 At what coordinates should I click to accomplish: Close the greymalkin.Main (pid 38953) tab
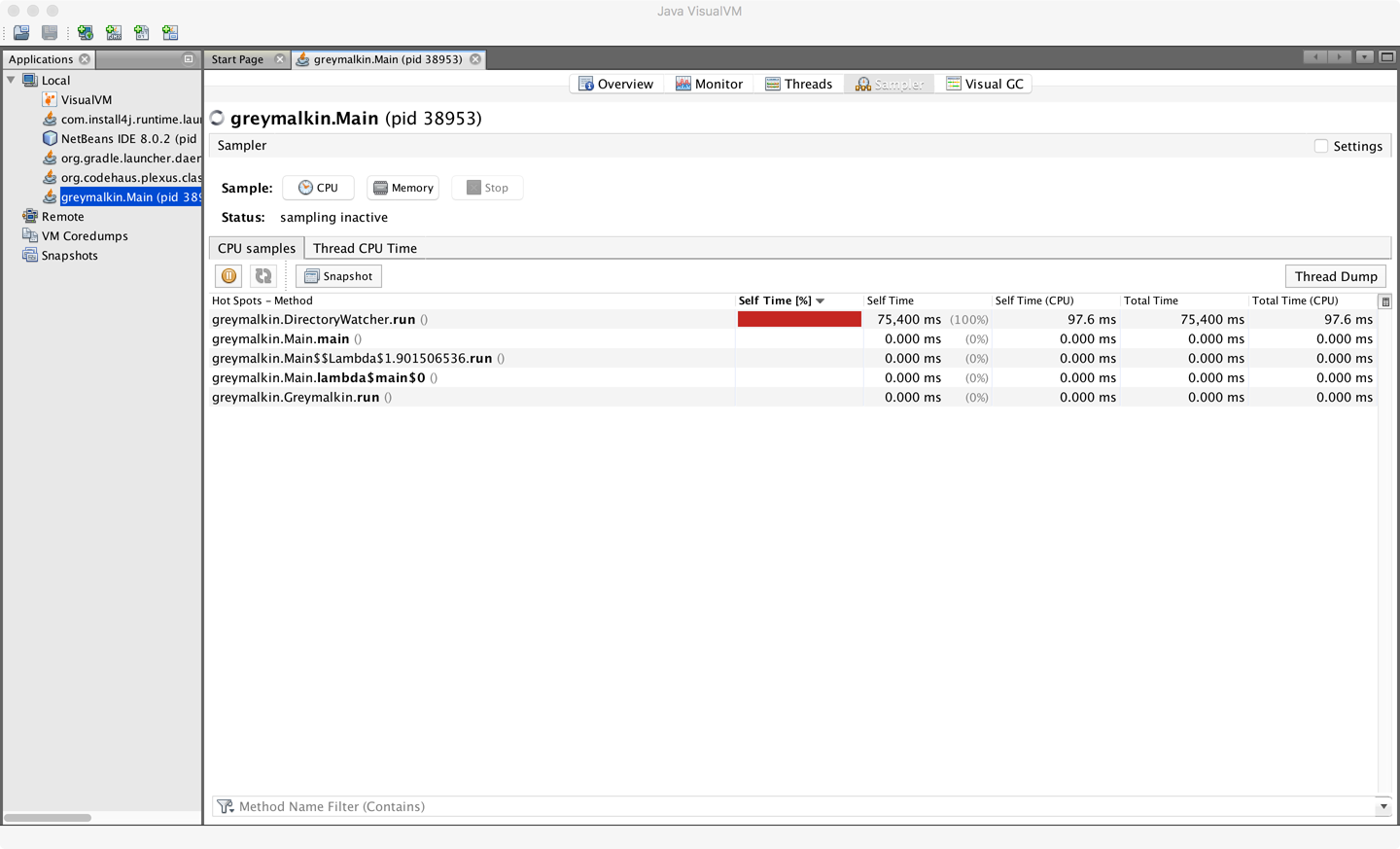[x=475, y=59]
